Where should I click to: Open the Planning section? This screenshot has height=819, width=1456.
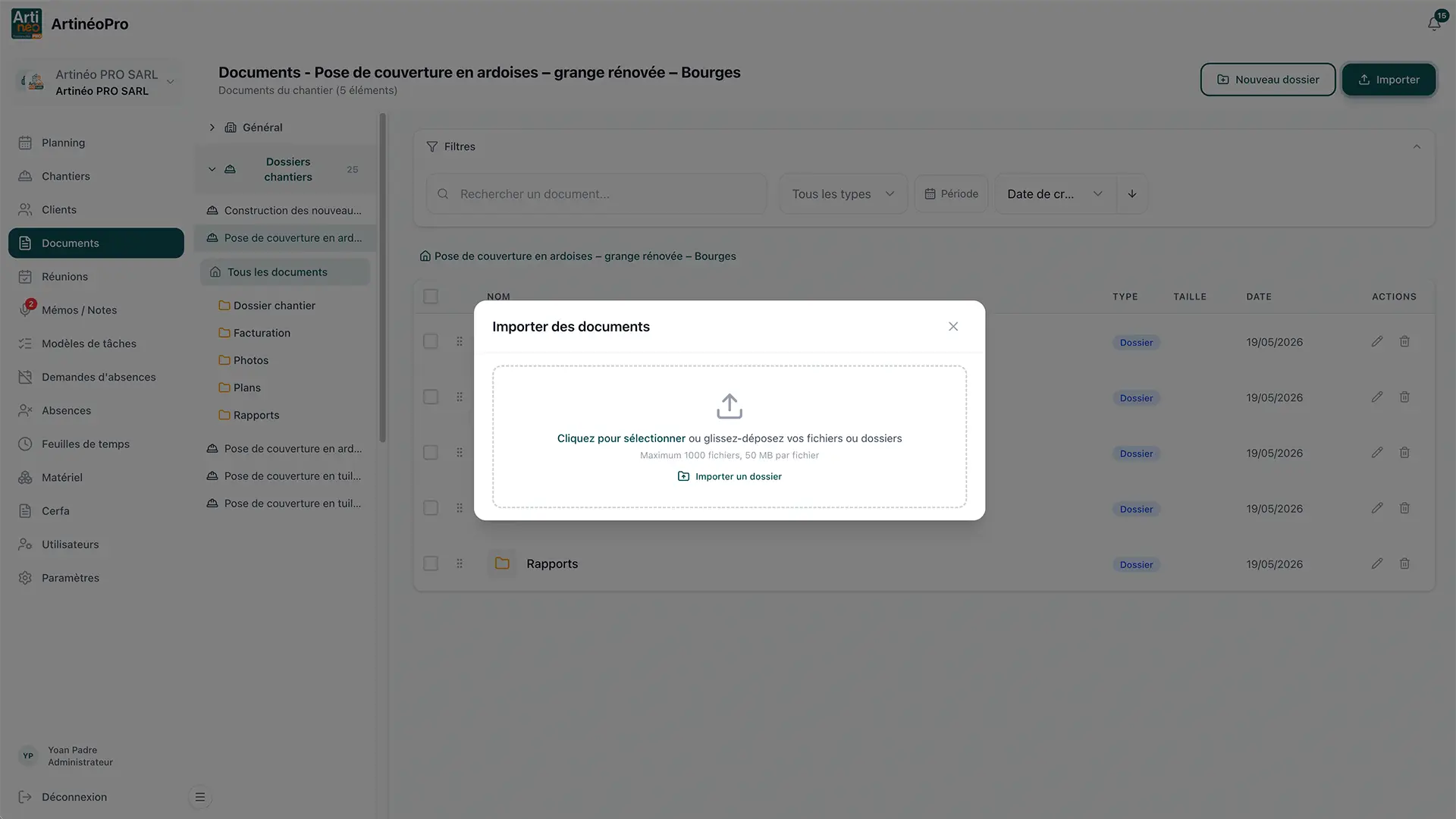click(96, 143)
